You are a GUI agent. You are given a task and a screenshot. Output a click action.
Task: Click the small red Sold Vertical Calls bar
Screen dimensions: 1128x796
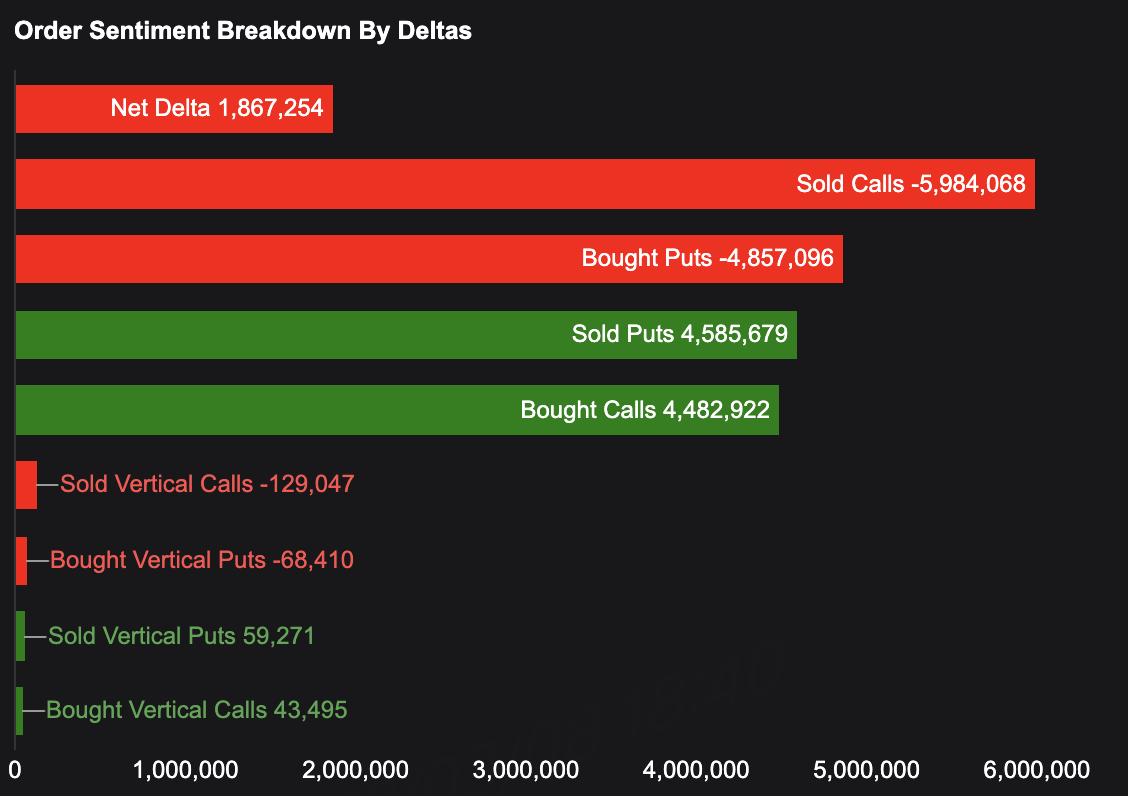(26, 485)
